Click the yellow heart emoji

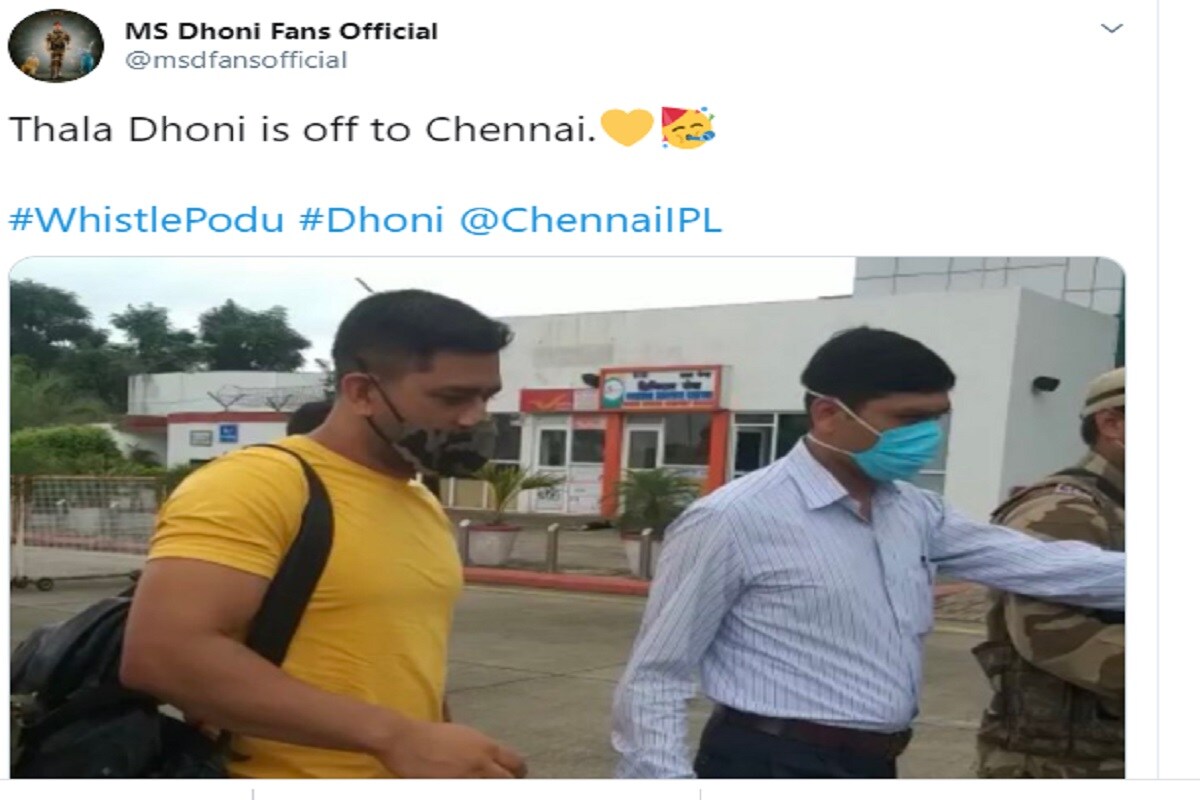pyautogui.click(x=627, y=128)
